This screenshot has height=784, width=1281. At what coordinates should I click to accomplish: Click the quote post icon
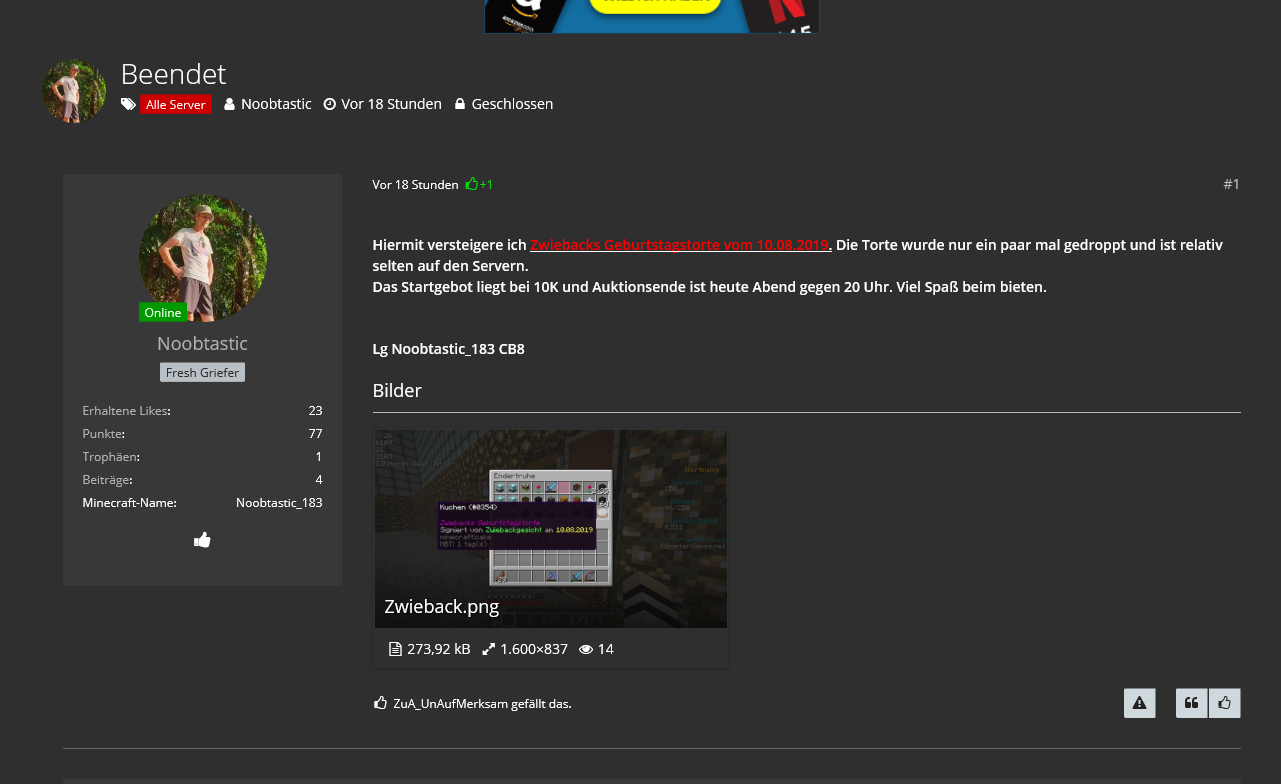point(1192,703)
